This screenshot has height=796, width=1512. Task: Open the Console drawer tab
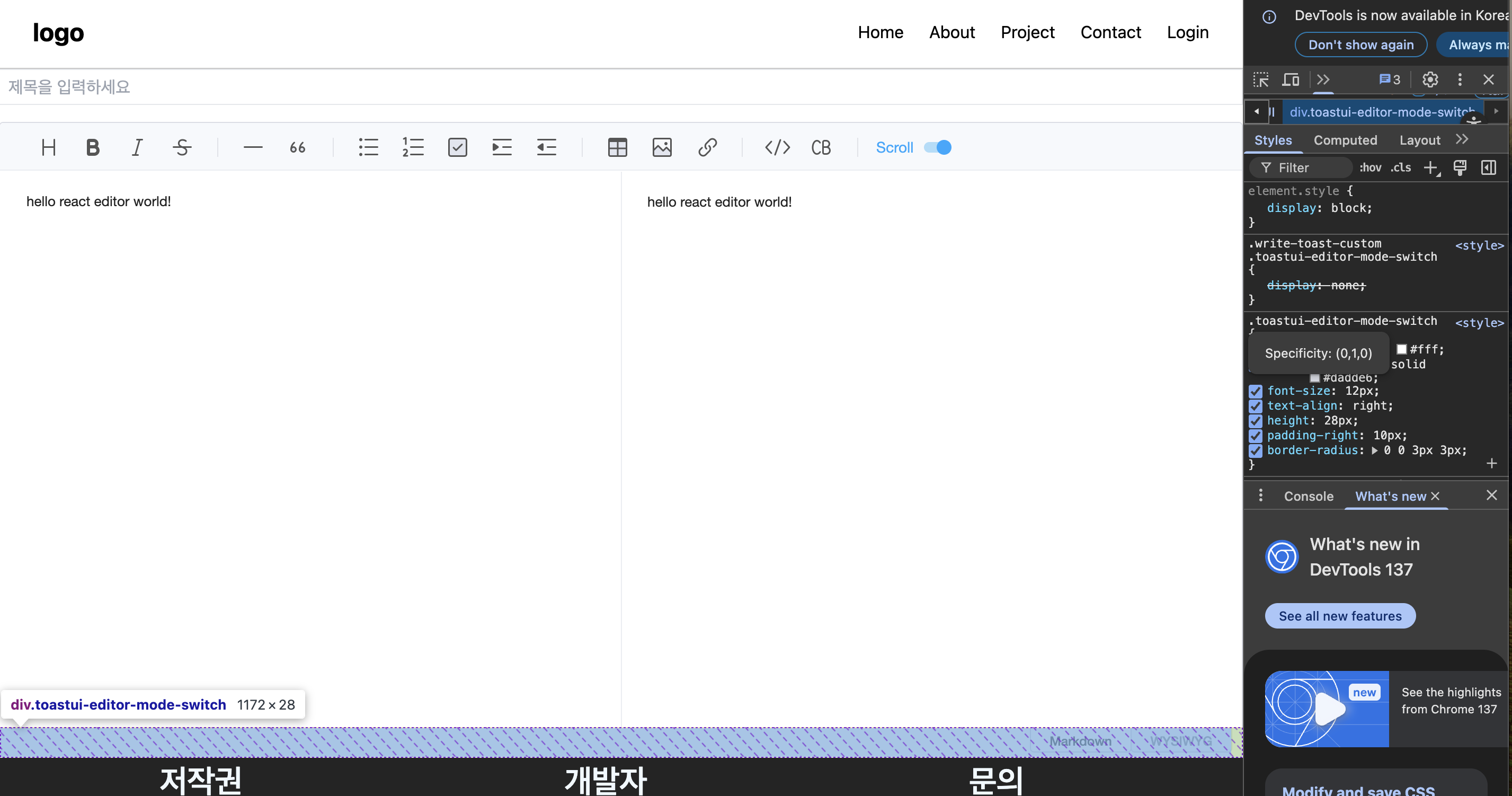click(1309, 496)
